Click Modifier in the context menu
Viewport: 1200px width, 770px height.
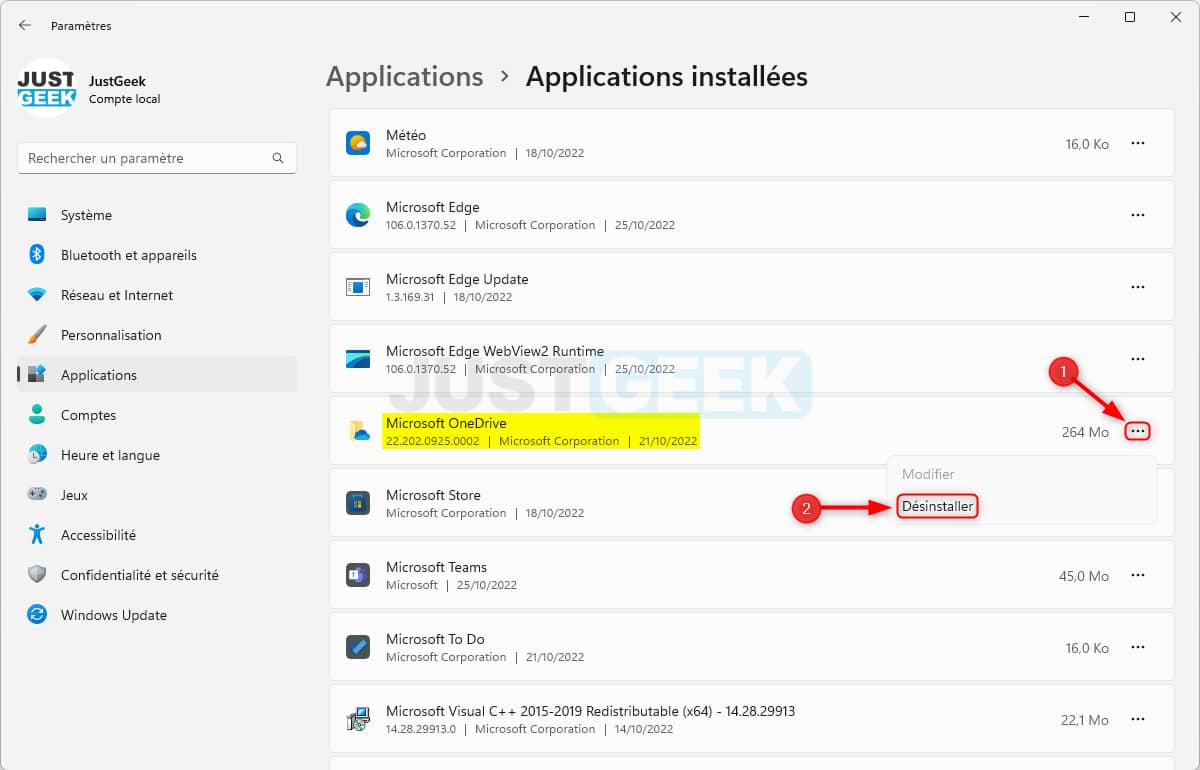pyautogui.click(x=928, y=474)
